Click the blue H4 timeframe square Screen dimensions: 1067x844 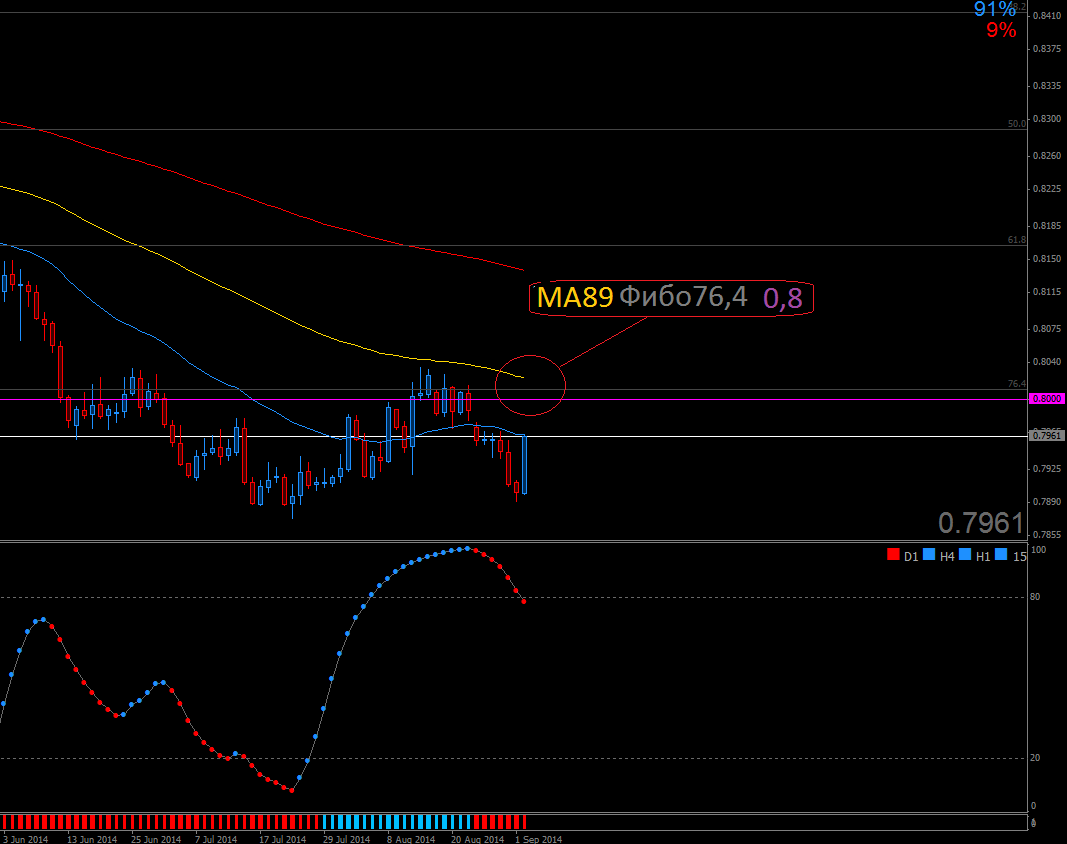tap(929, 555)
